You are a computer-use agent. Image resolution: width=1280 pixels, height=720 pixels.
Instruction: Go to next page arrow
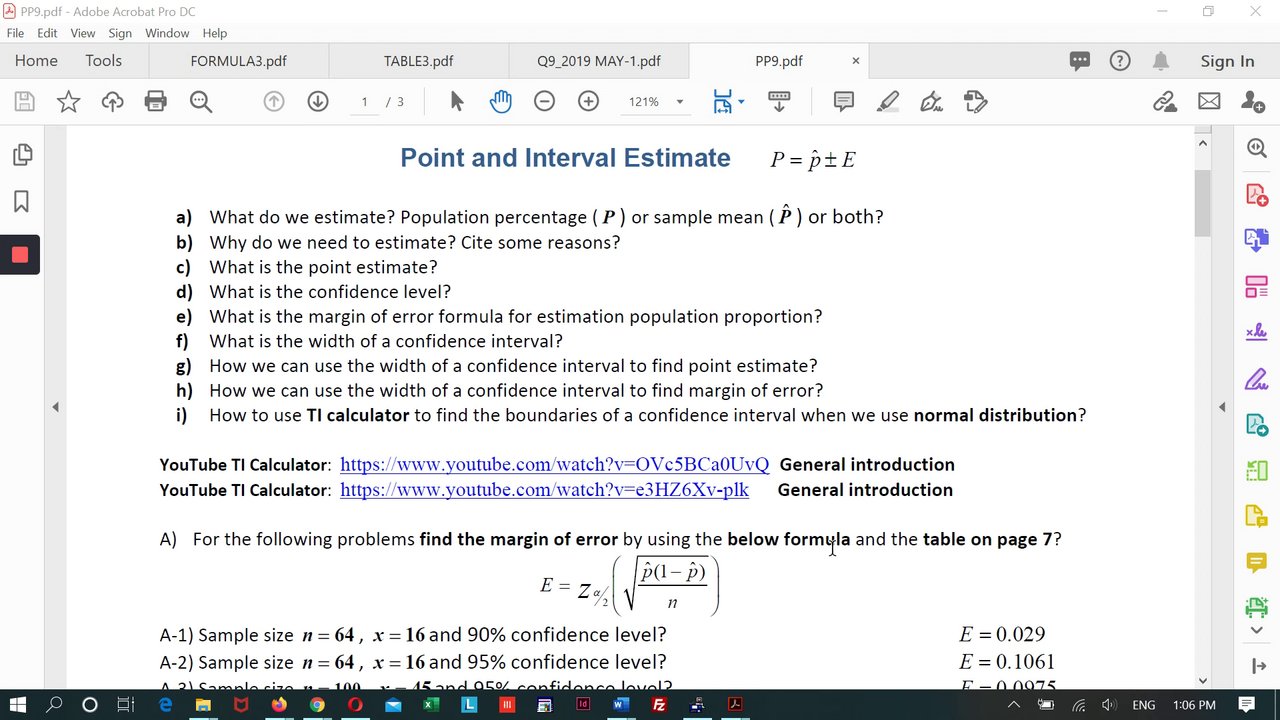(318, 101)
